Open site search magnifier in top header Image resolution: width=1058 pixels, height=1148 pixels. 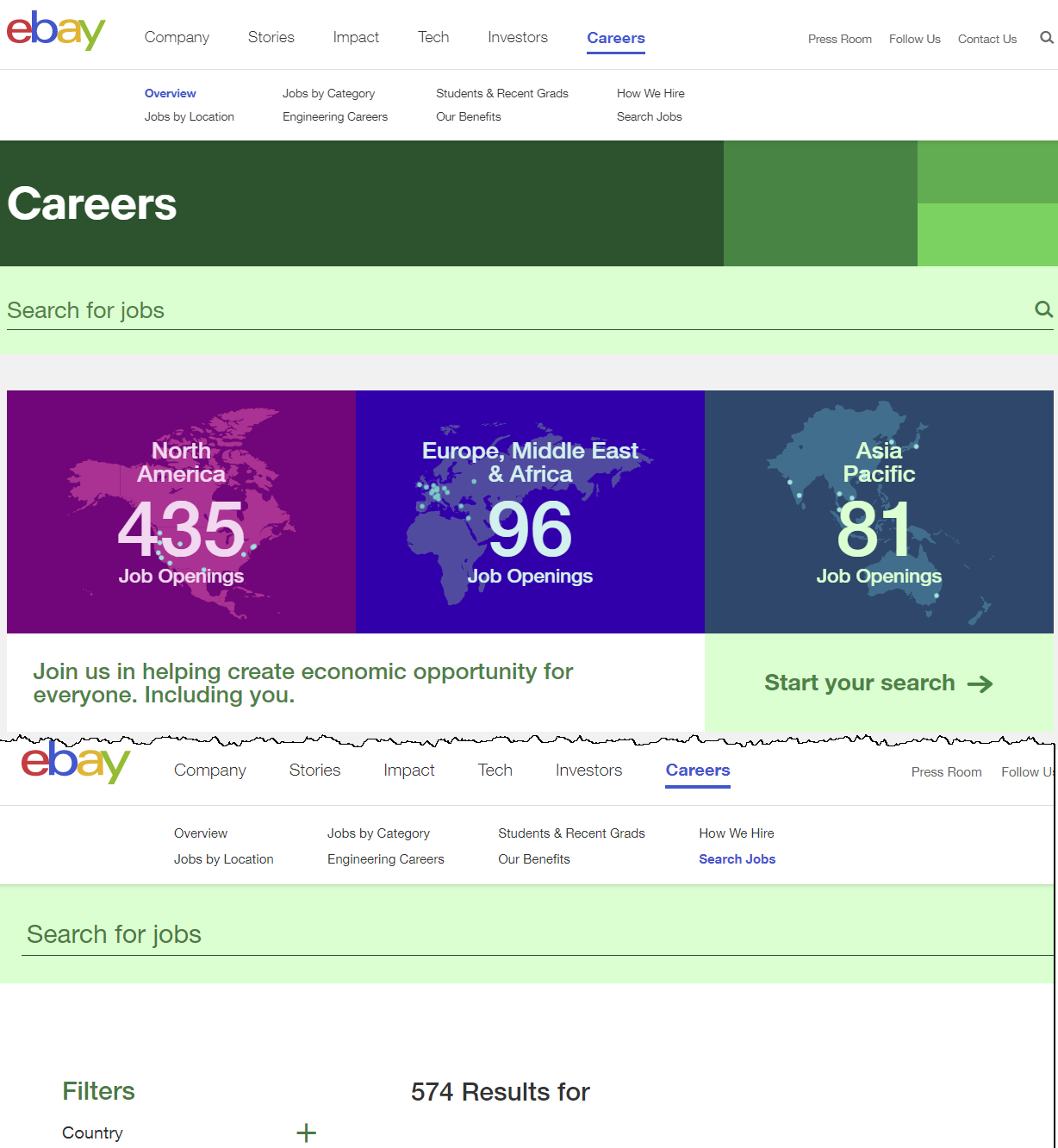pyautogui.click(x=1047, y=38)
